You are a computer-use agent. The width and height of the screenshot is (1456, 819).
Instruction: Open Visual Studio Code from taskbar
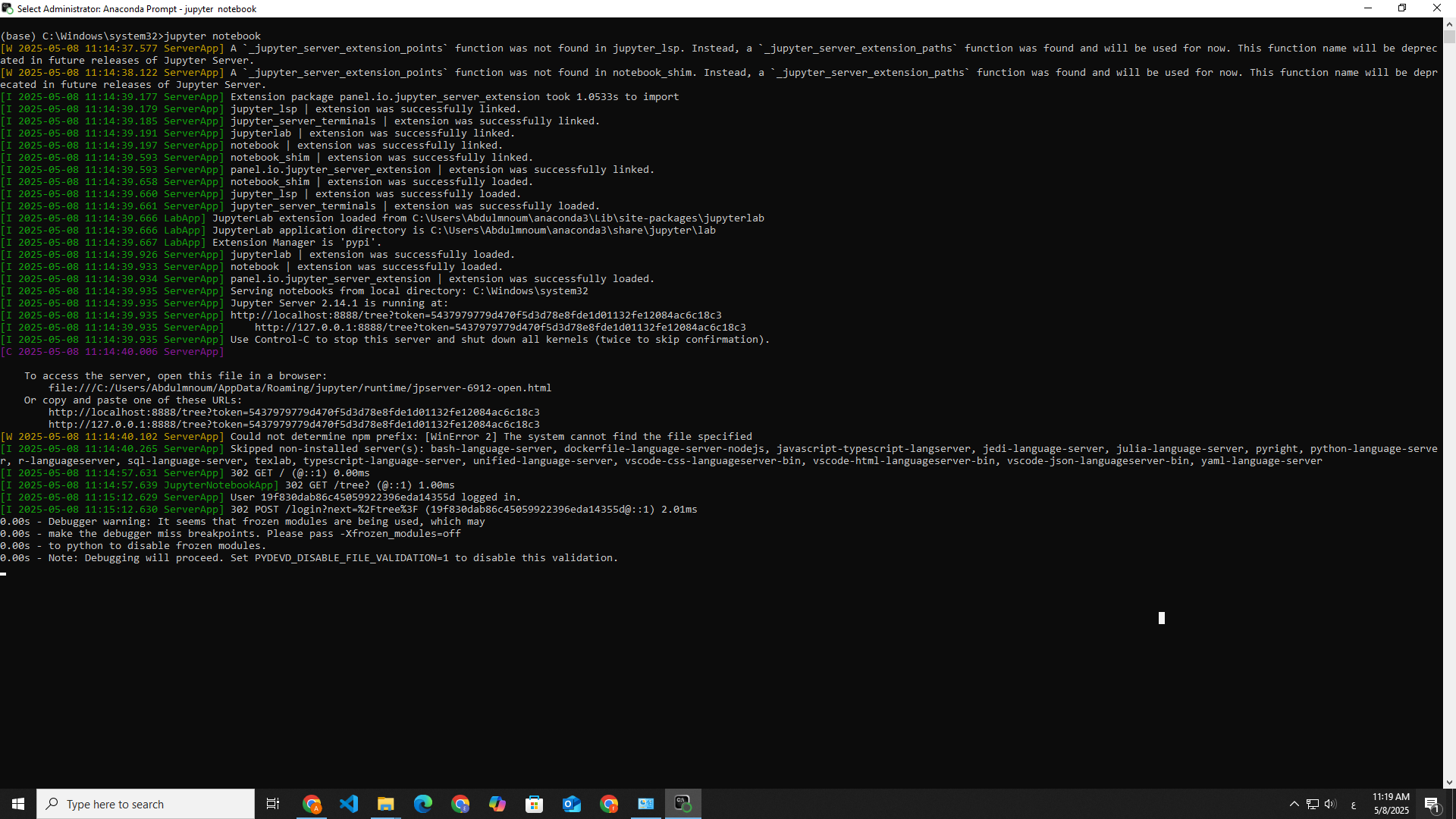click(349, 804)
